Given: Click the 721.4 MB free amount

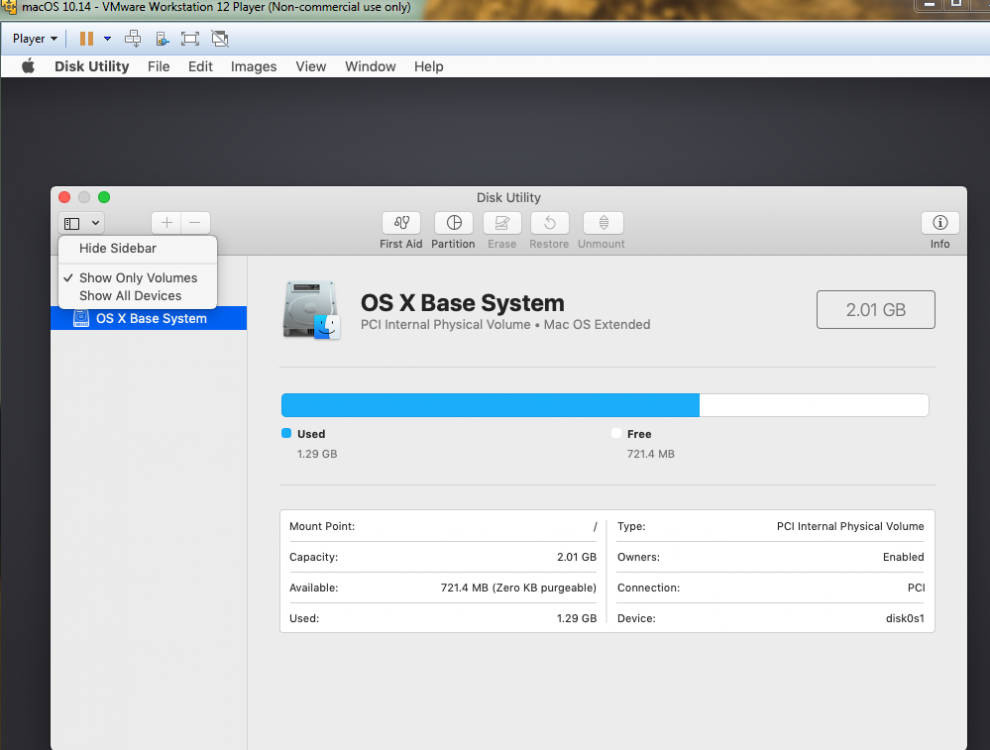Looking at the screenshot, I should pos(650,454).
